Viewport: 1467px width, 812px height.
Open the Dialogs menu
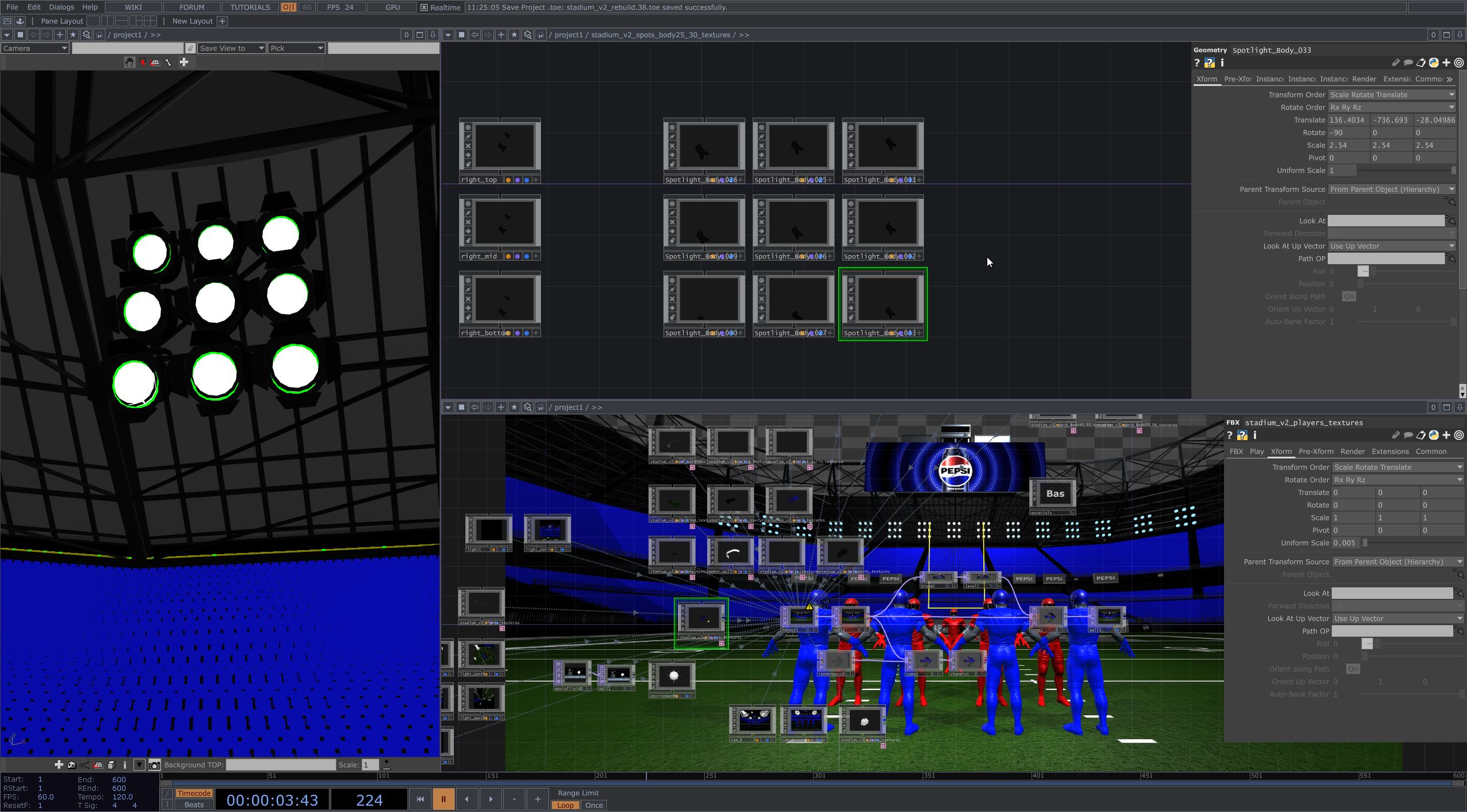(61, 7)
